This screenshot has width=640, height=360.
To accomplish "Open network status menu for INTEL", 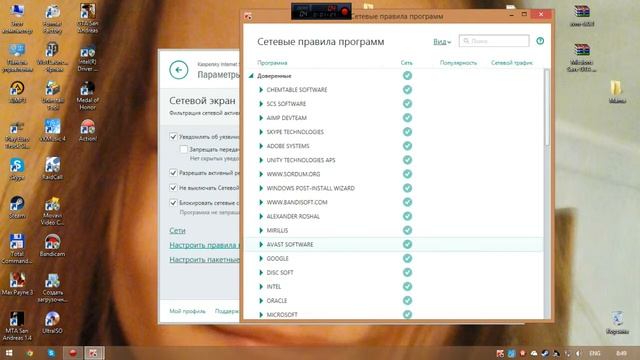I will [x=407, y=287].
